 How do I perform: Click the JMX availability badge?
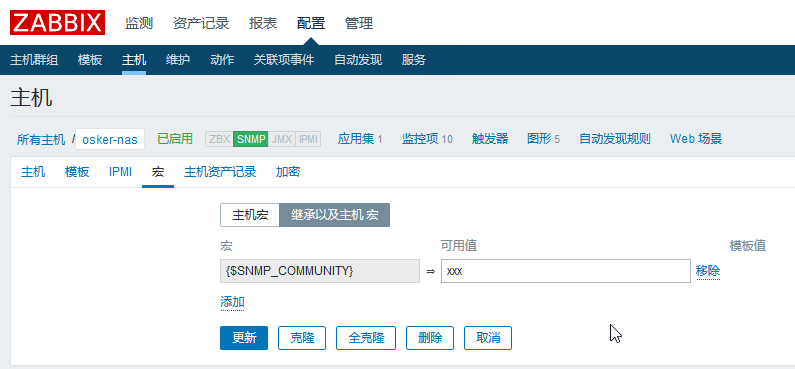point(281,139)
